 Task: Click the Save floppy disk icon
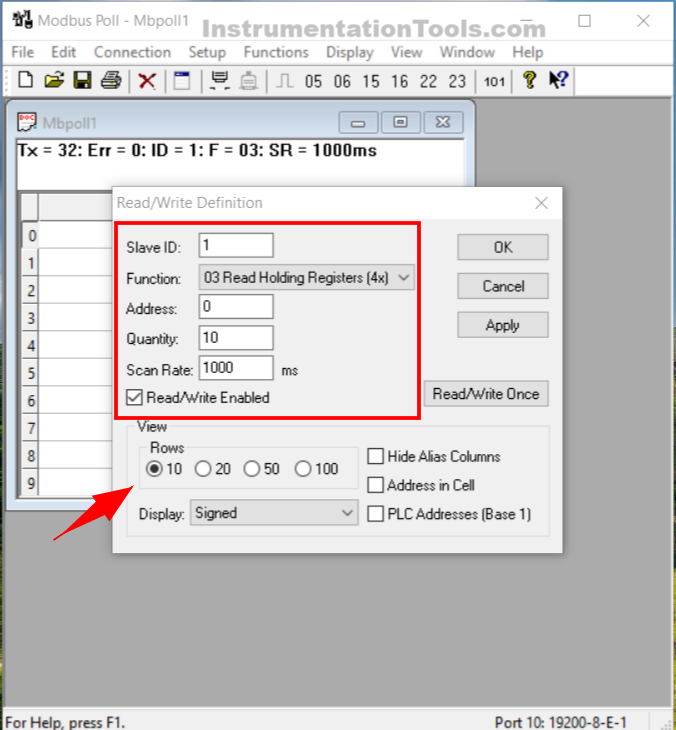pos(82,81)
